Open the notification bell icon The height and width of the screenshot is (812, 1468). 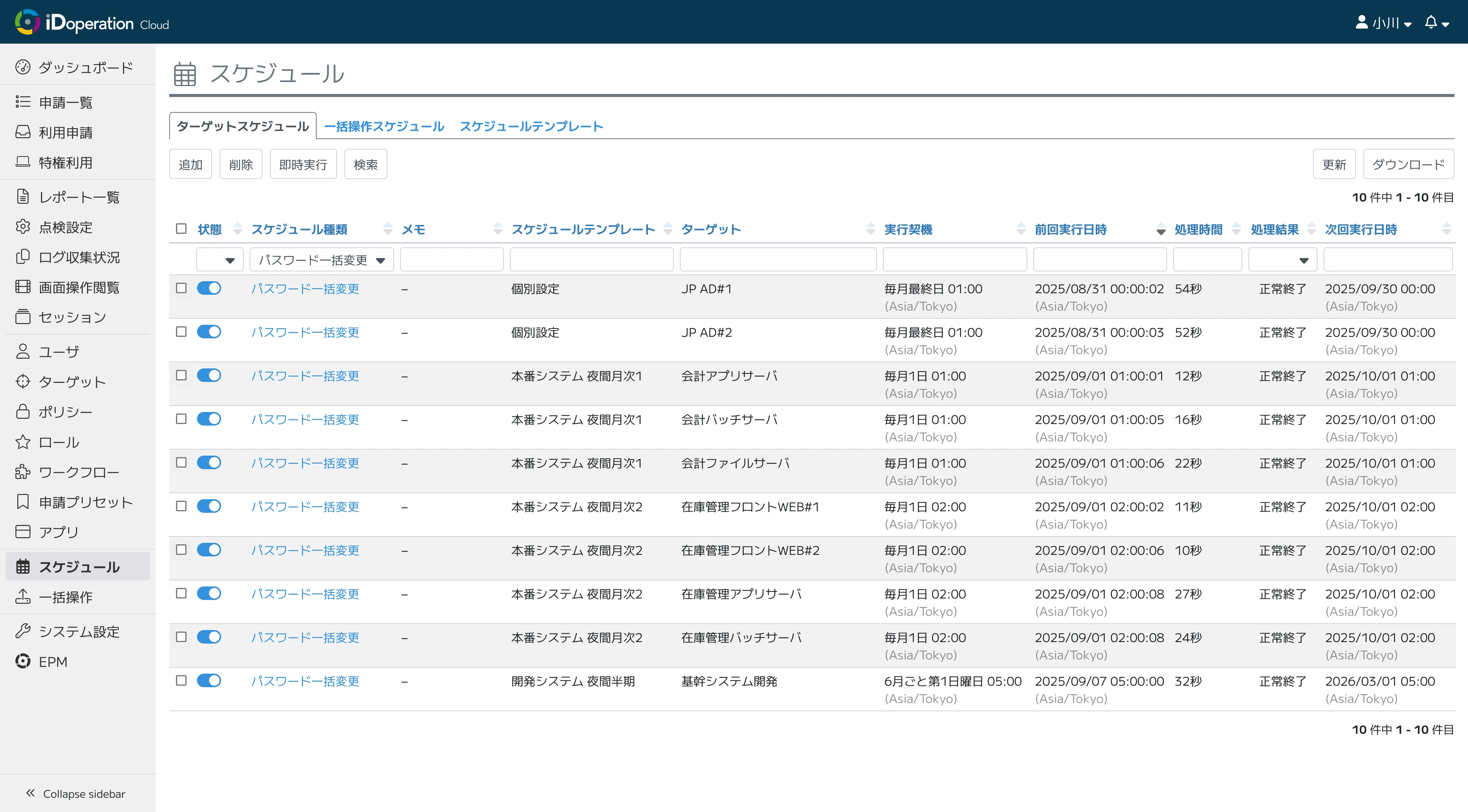pos(1431,23)
